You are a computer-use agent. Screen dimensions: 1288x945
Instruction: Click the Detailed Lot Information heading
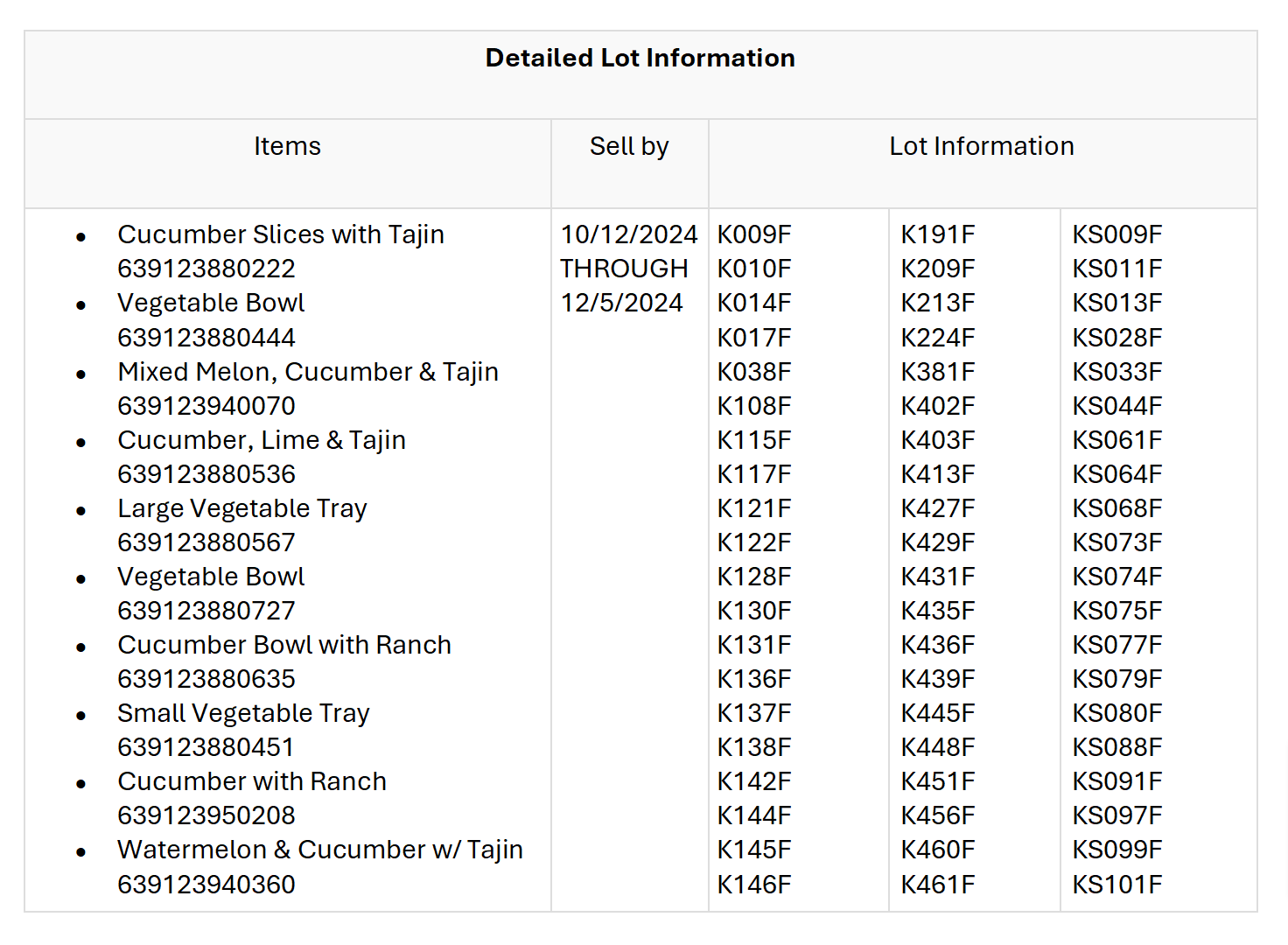[x=640, y=58]
